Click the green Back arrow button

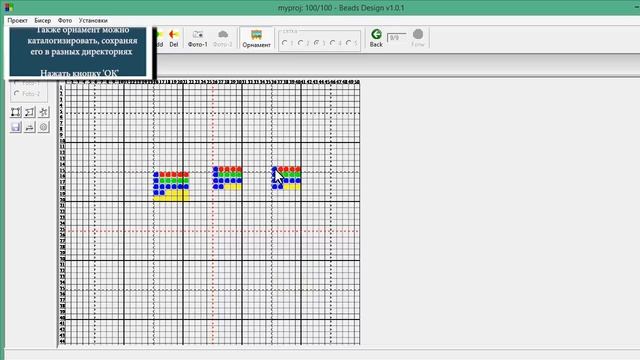tap(376, 38)
